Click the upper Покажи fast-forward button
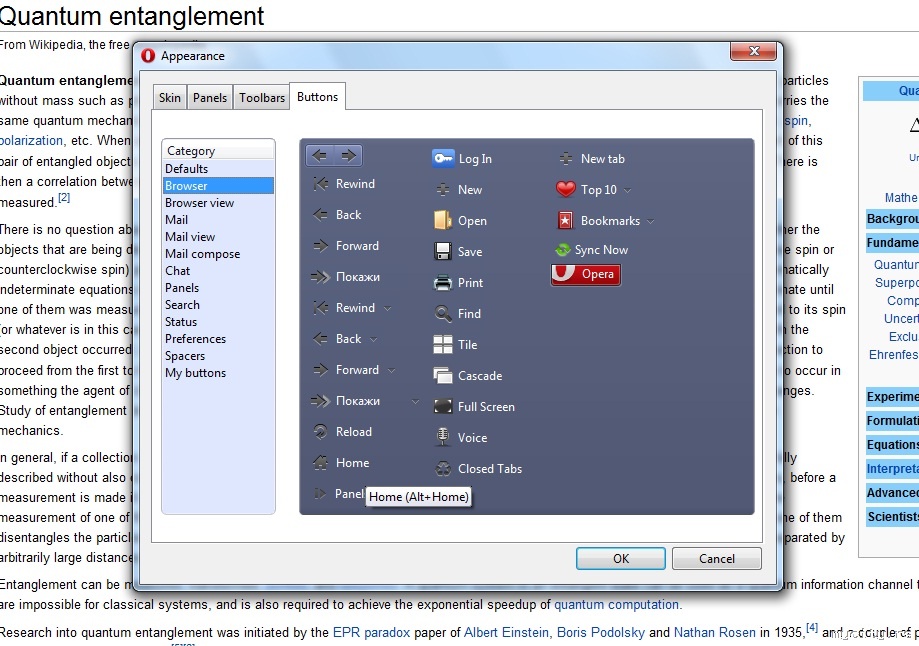Screen dimensions: 919x646 tap(346, 277)
